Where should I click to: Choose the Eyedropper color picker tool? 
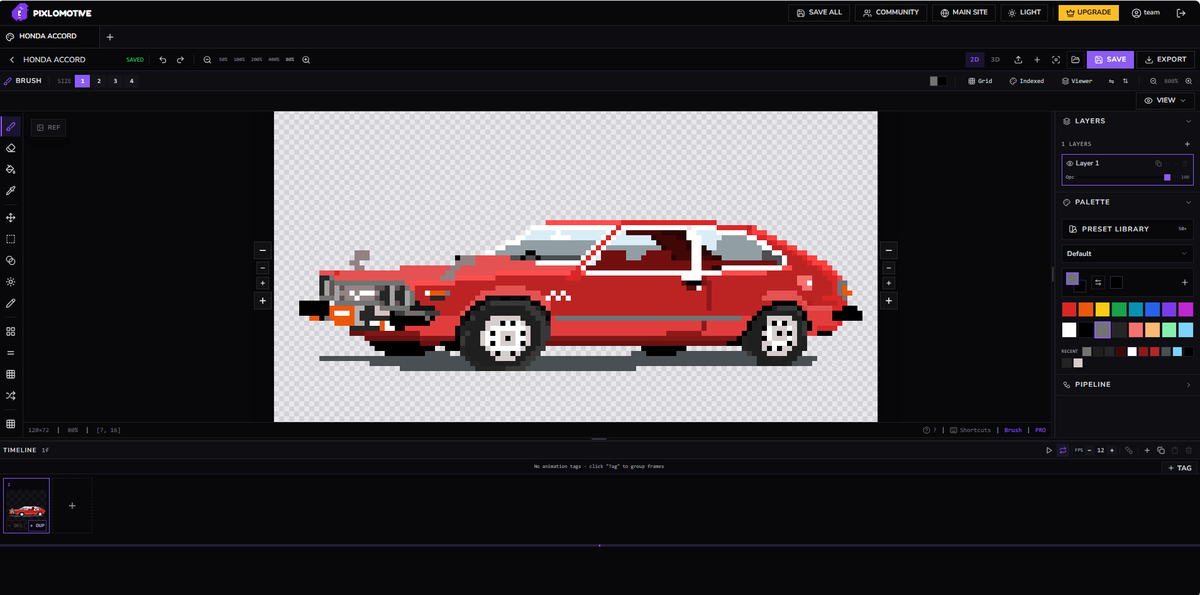11,190
